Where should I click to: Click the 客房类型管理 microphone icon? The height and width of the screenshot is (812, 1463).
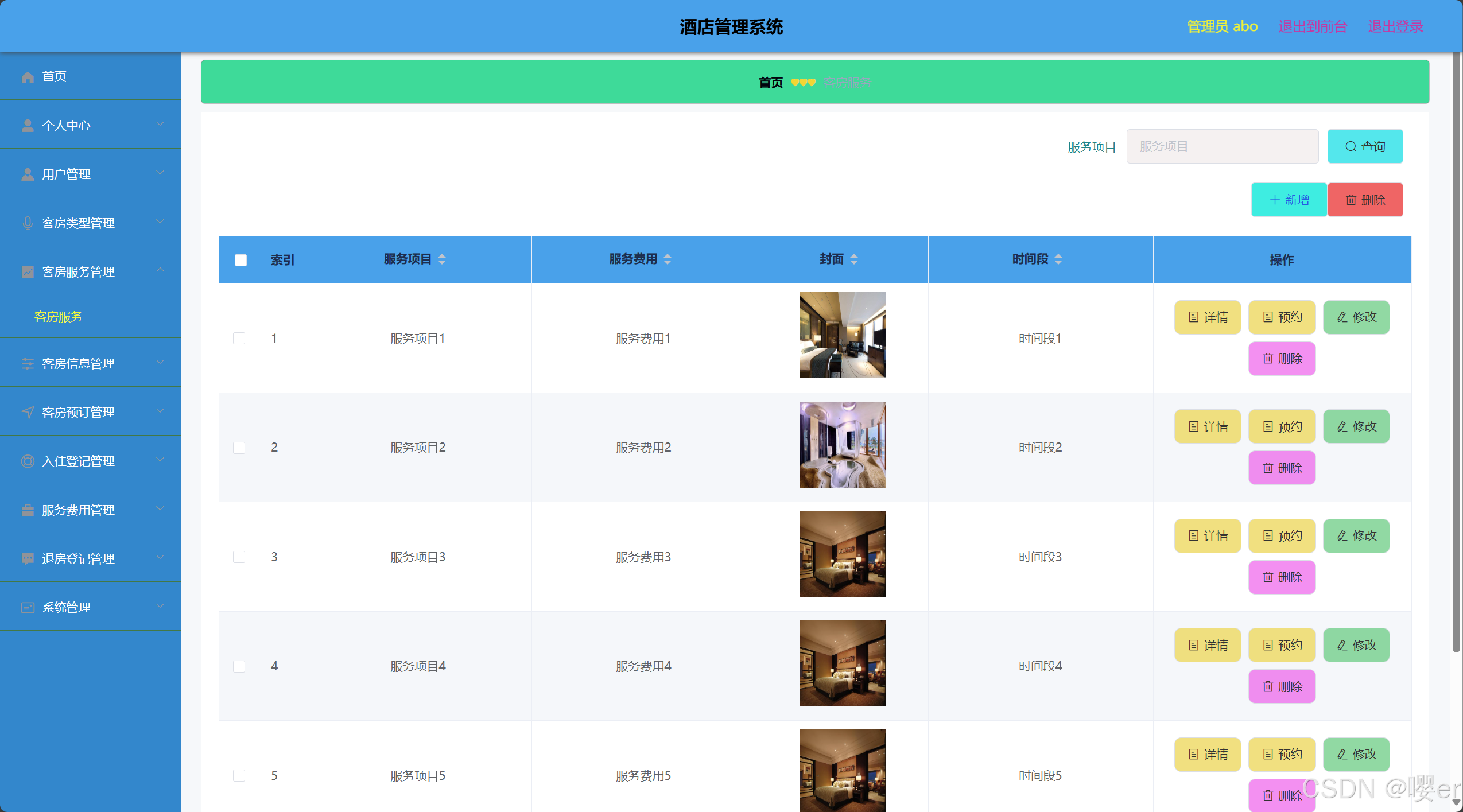point(27,222)
